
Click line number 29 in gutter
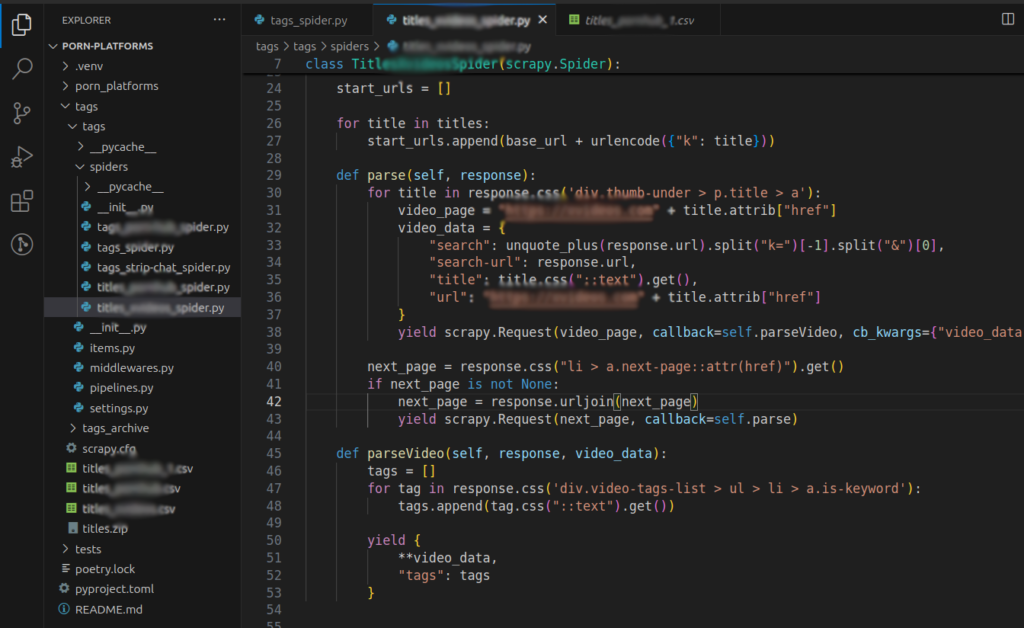coord(274,175)
